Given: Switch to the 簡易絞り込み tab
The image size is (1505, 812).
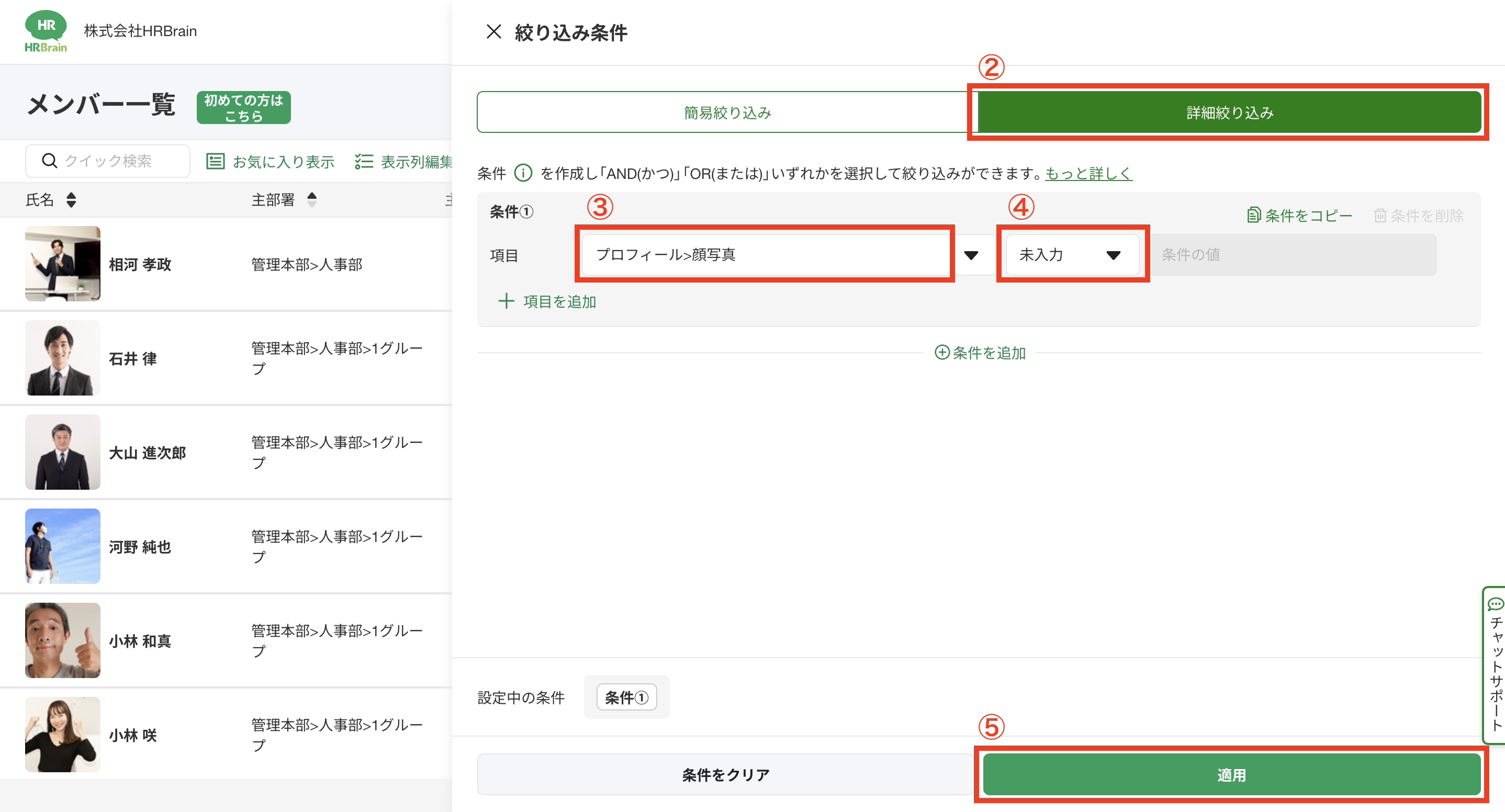Looking at the screenshot, I should click(726, 112).
